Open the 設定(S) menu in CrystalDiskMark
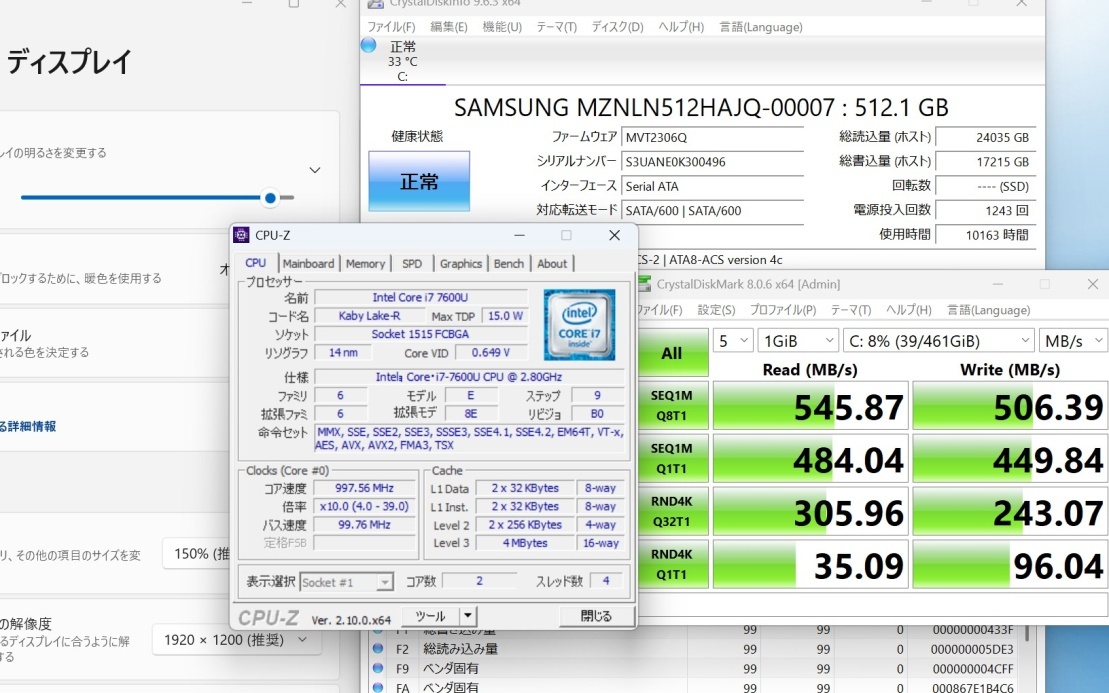 pyautogui.click(x=715, y=310)
